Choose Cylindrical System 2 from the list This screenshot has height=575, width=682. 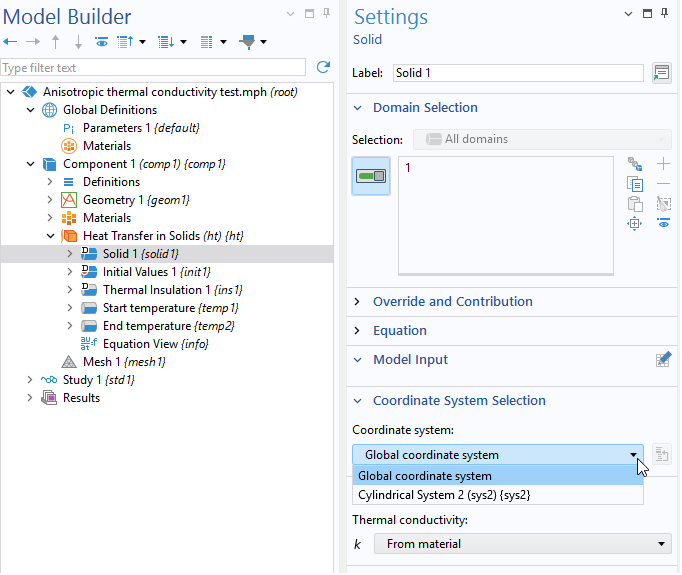(x=443, y=495)
